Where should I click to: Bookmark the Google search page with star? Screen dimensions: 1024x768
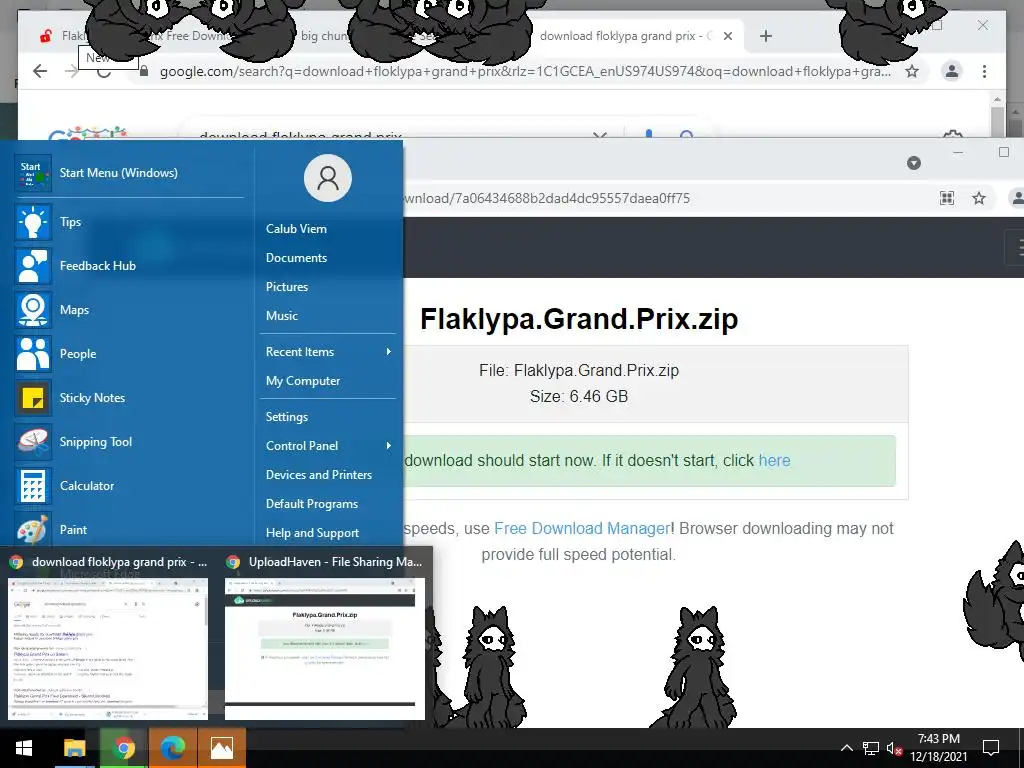[912, 71]
